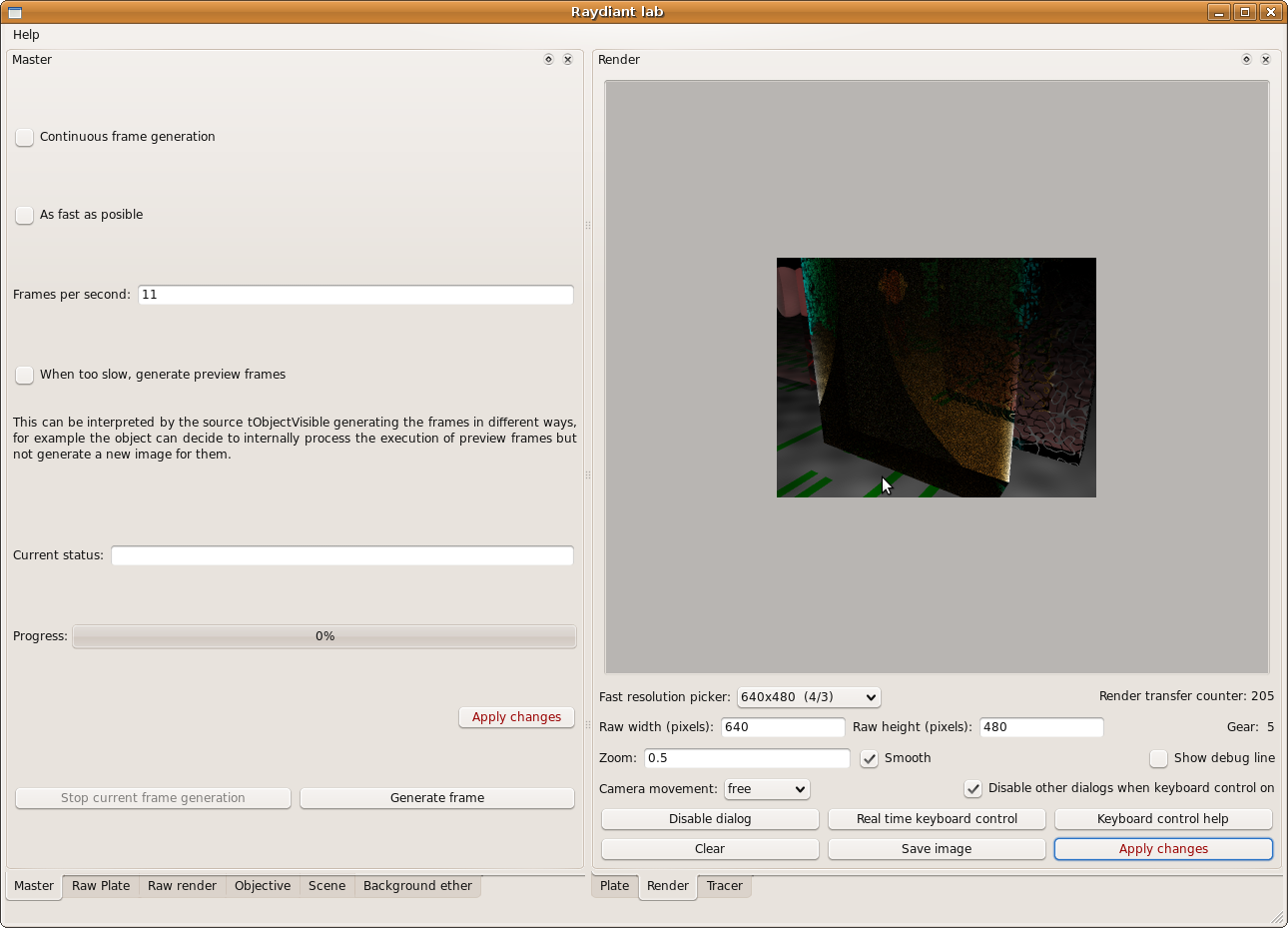Screen dimensions: 1288x928
Task: Open the window menu icon in title bar
Action: point(15,12)
